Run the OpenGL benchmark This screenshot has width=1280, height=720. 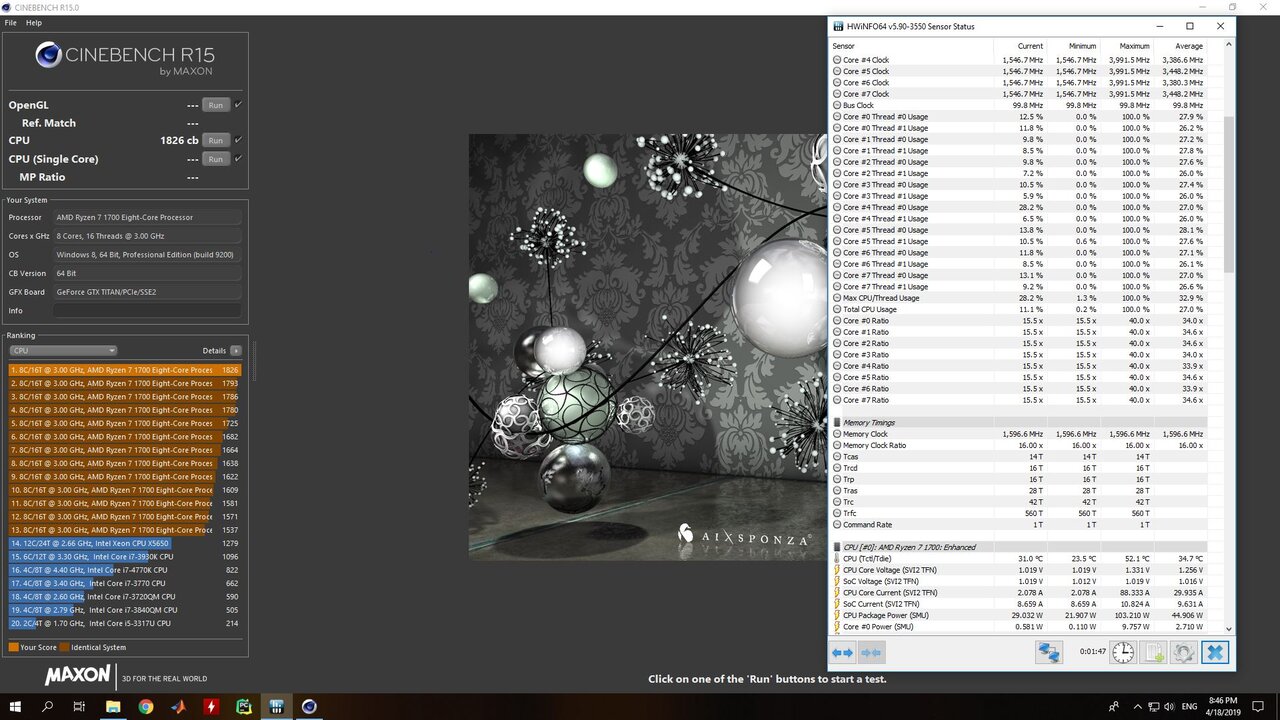click(215, 104)
